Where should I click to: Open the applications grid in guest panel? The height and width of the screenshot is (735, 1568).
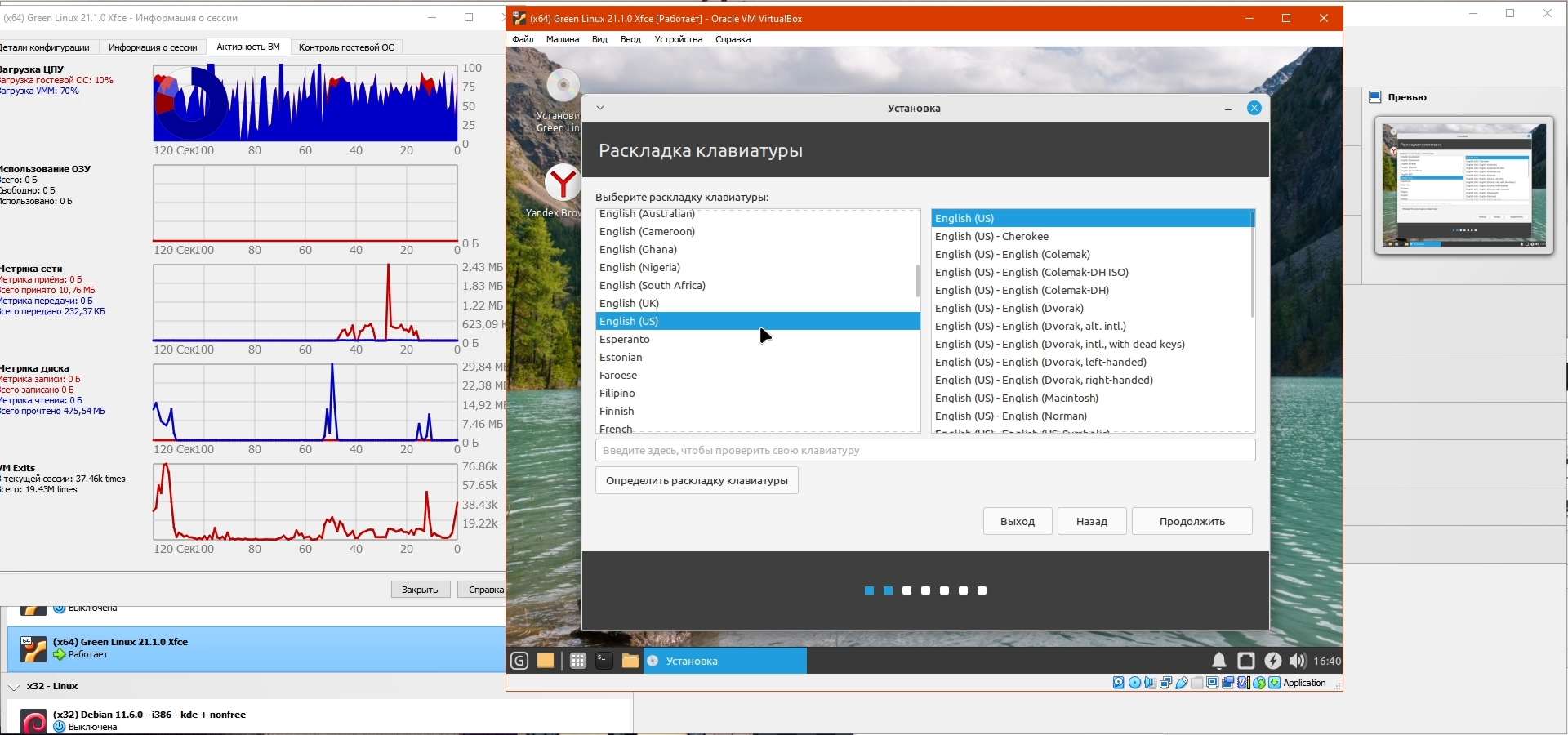(577, 661)
